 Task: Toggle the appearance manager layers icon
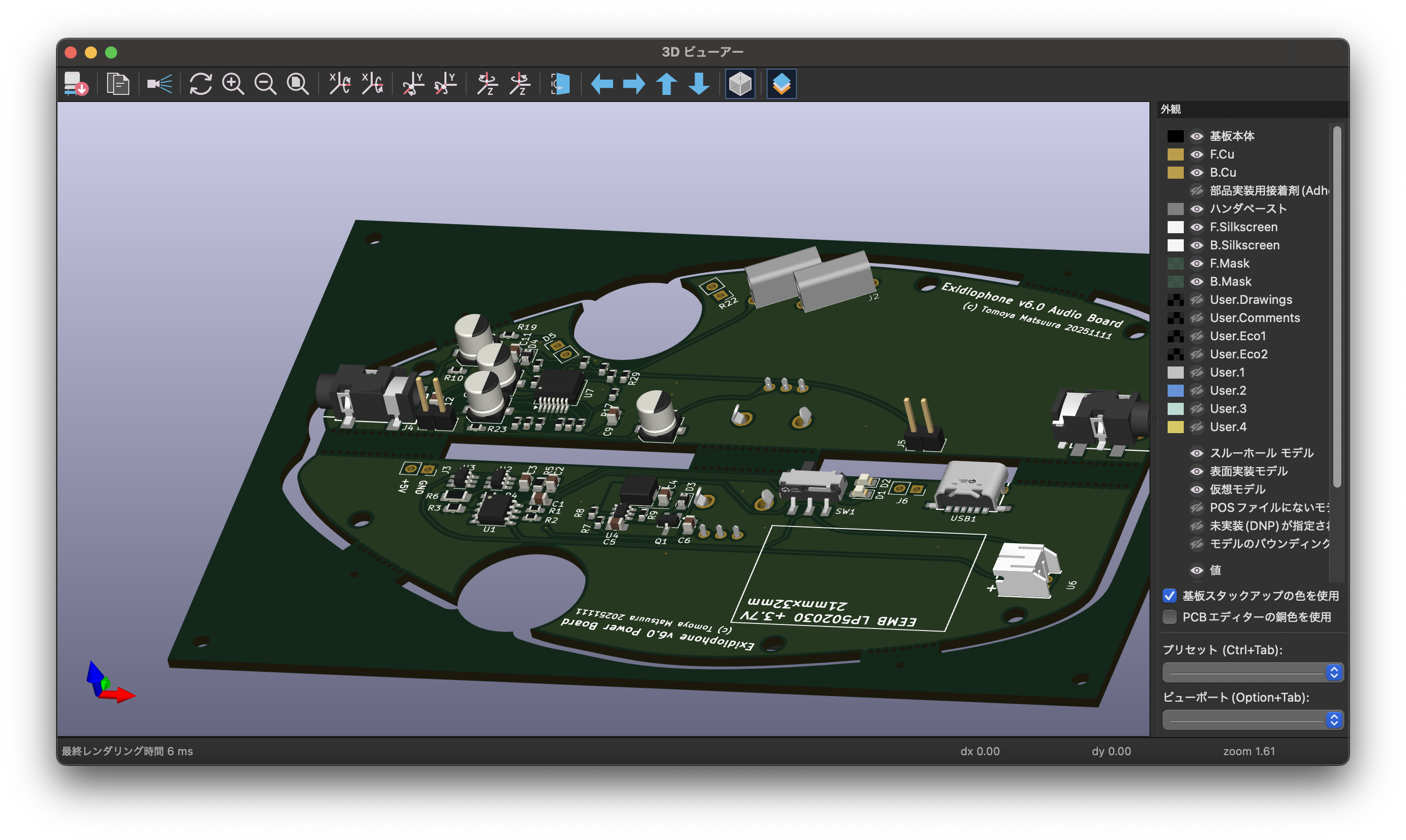coord(781,84)
